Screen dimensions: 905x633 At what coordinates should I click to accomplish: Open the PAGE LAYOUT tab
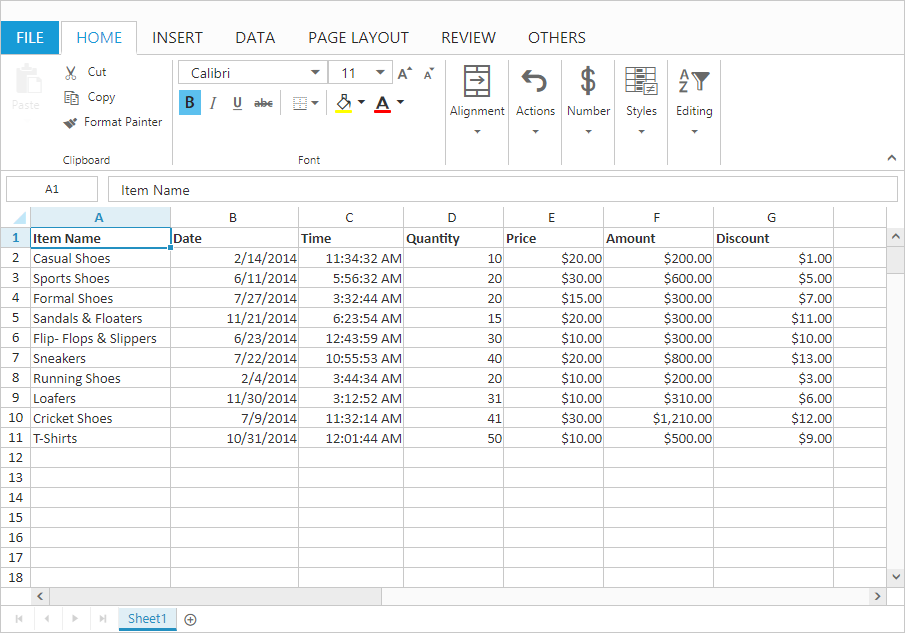[358, 37]
